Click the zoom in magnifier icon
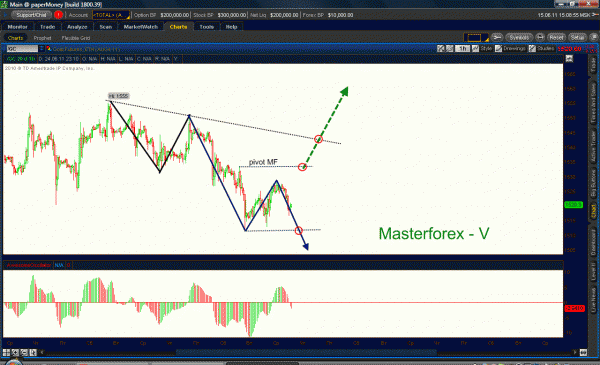 tap(15, 352)
